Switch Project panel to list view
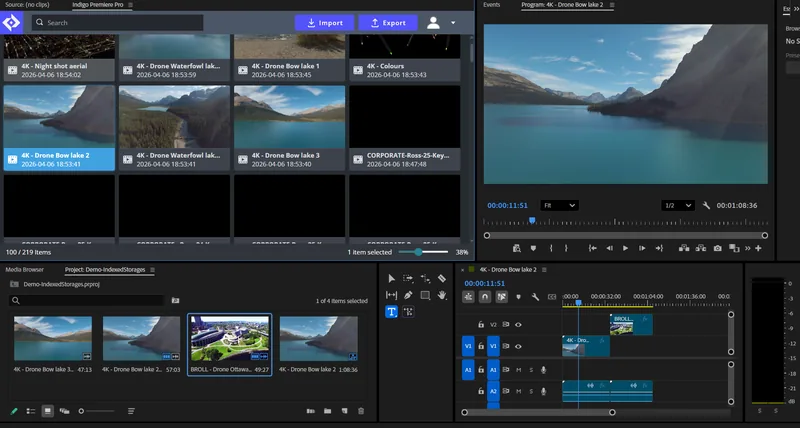The width and height of the screenshot is (800, 428). tap(31, 411)
